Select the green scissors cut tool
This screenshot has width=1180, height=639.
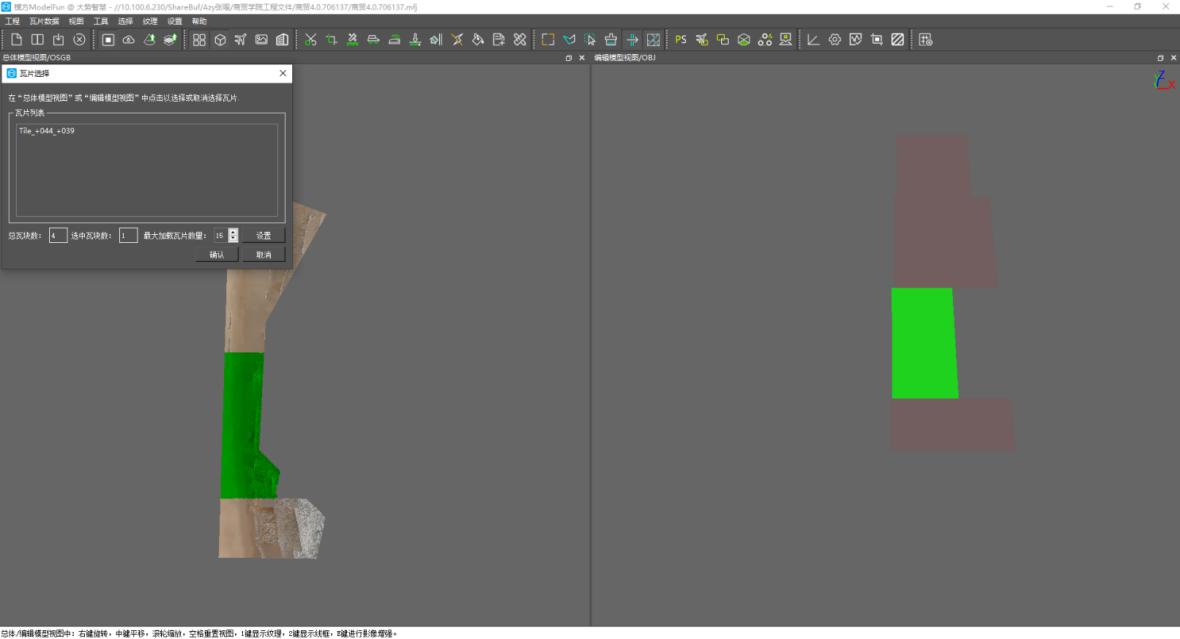tap(310, 39)
